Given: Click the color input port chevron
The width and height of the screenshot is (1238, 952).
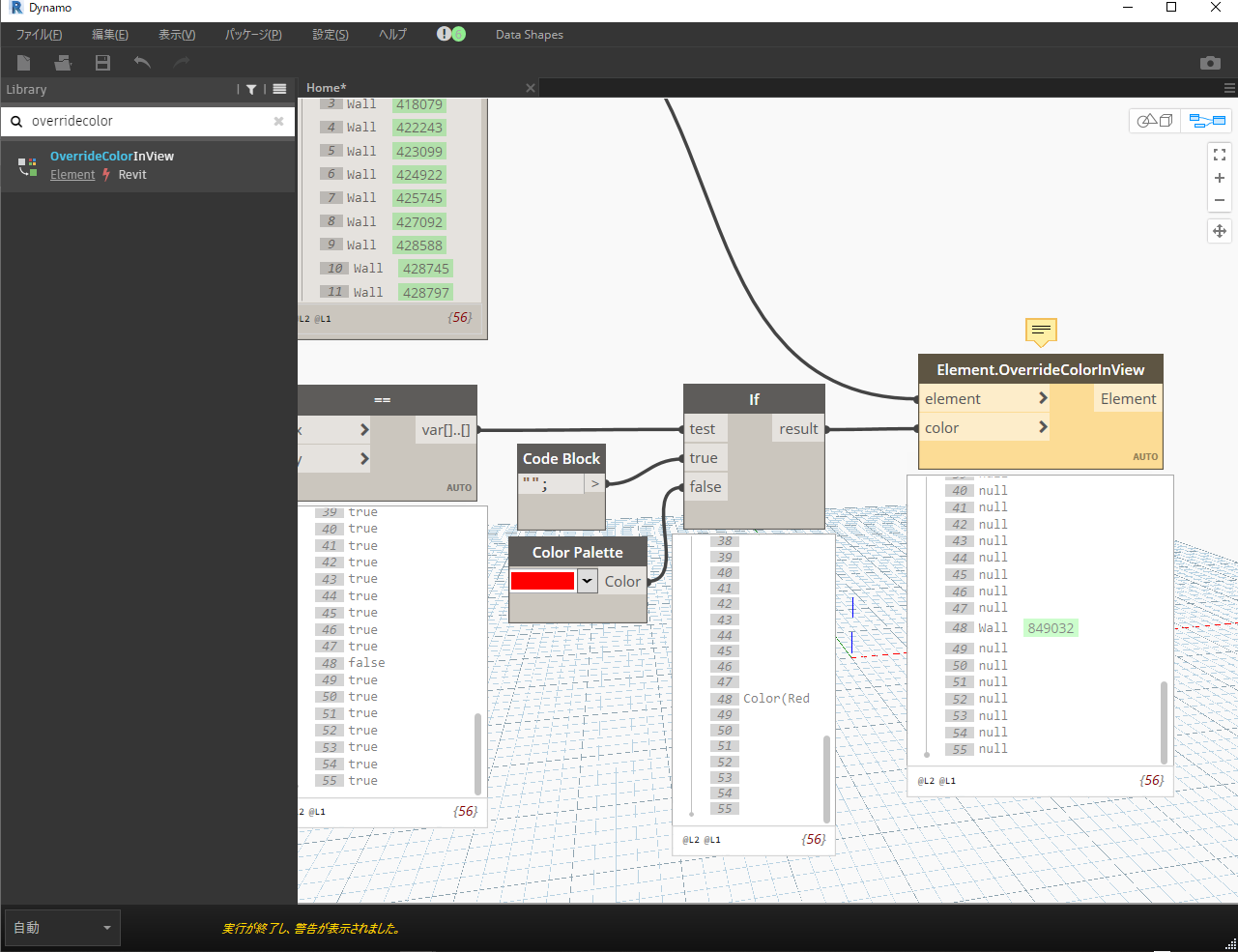Looking at the screenshot, I should pyautogui.click(x=1043, y=427).
